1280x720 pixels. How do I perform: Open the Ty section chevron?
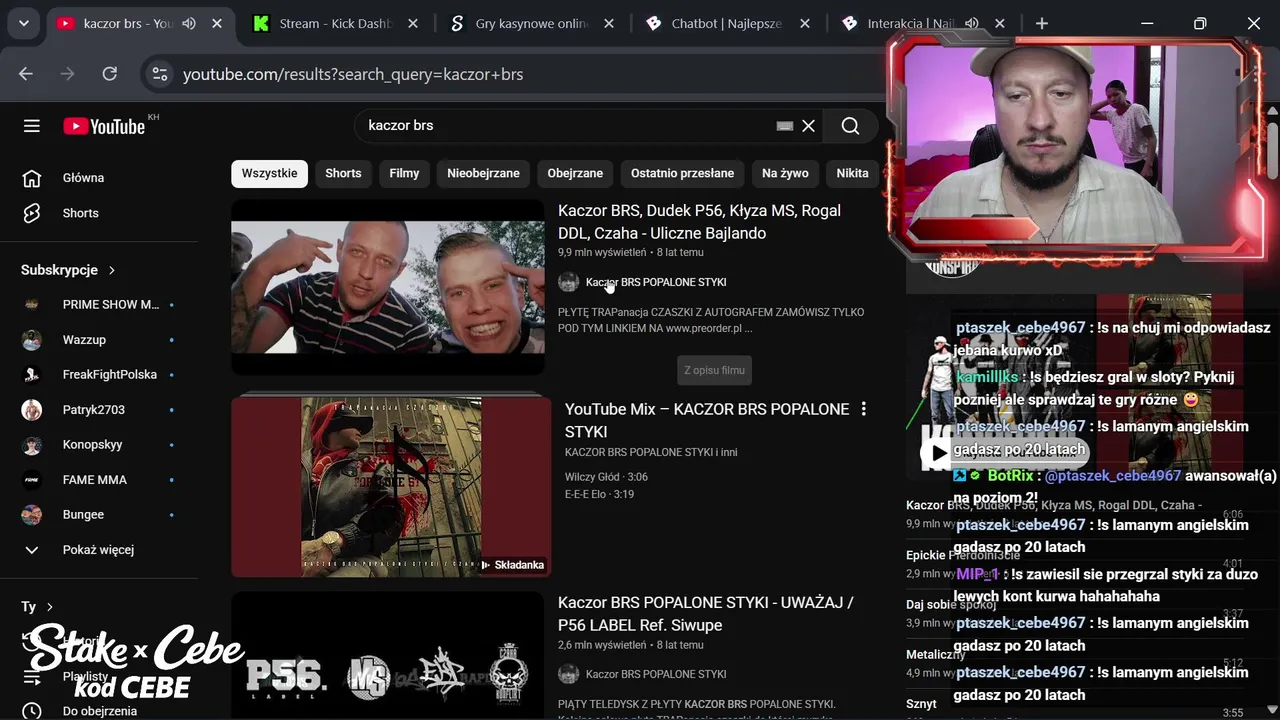[x=50, y=607]
